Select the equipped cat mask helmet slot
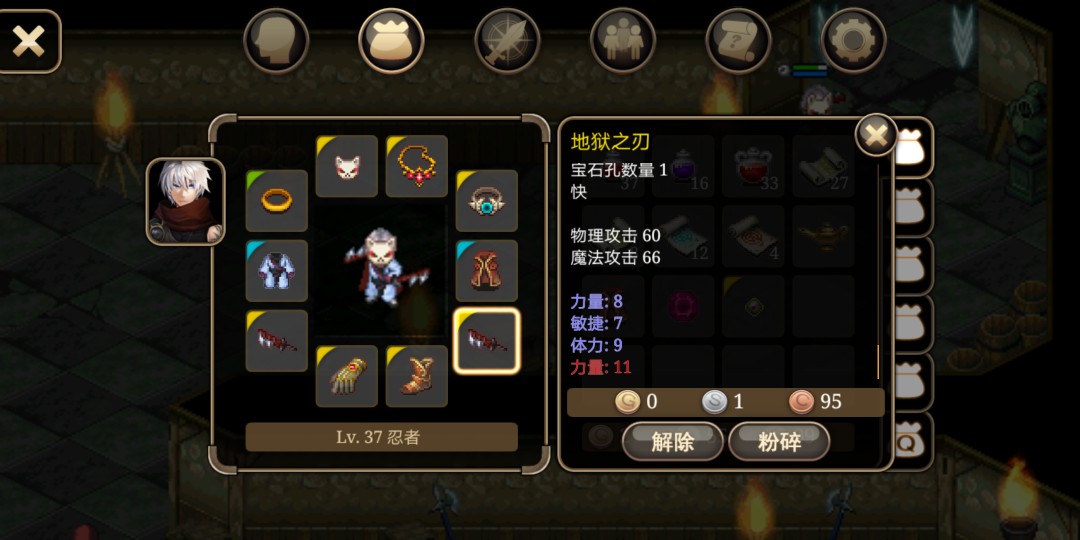Viewport: 1080px width, 540px height. pyautogui.click(x=346, y=166)
